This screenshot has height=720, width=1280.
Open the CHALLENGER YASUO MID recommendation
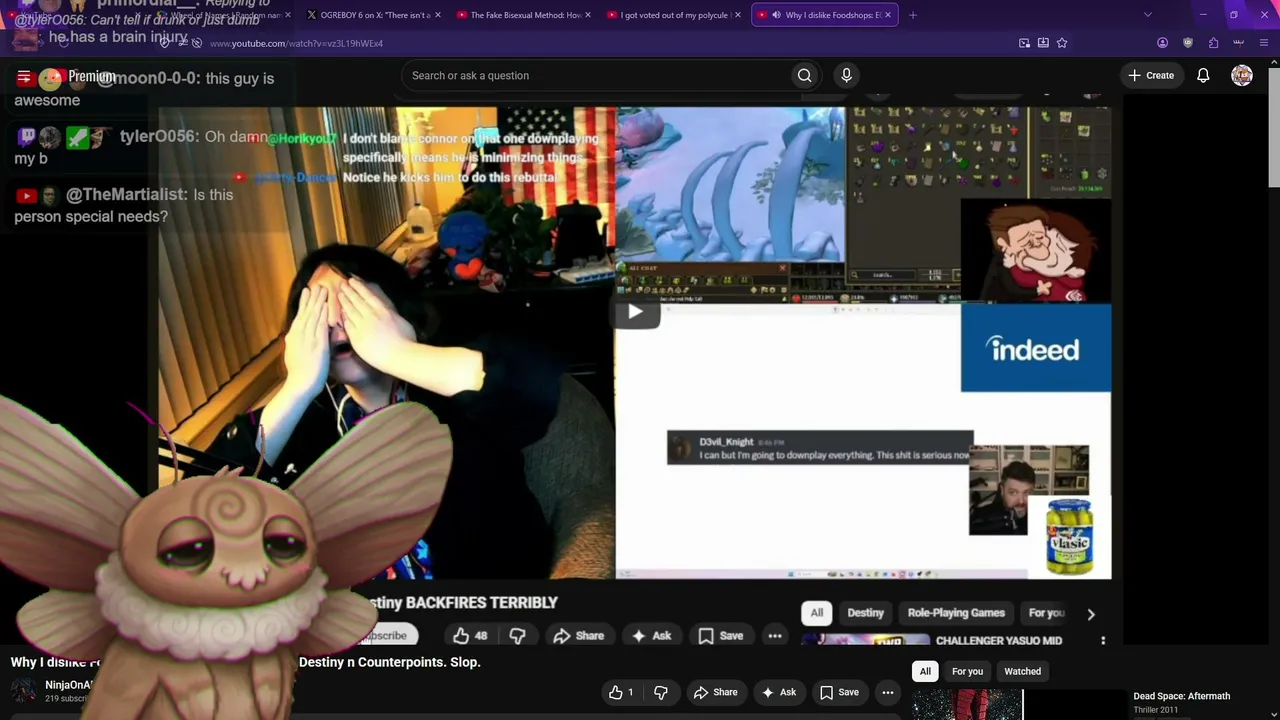[x=999, y=640]
